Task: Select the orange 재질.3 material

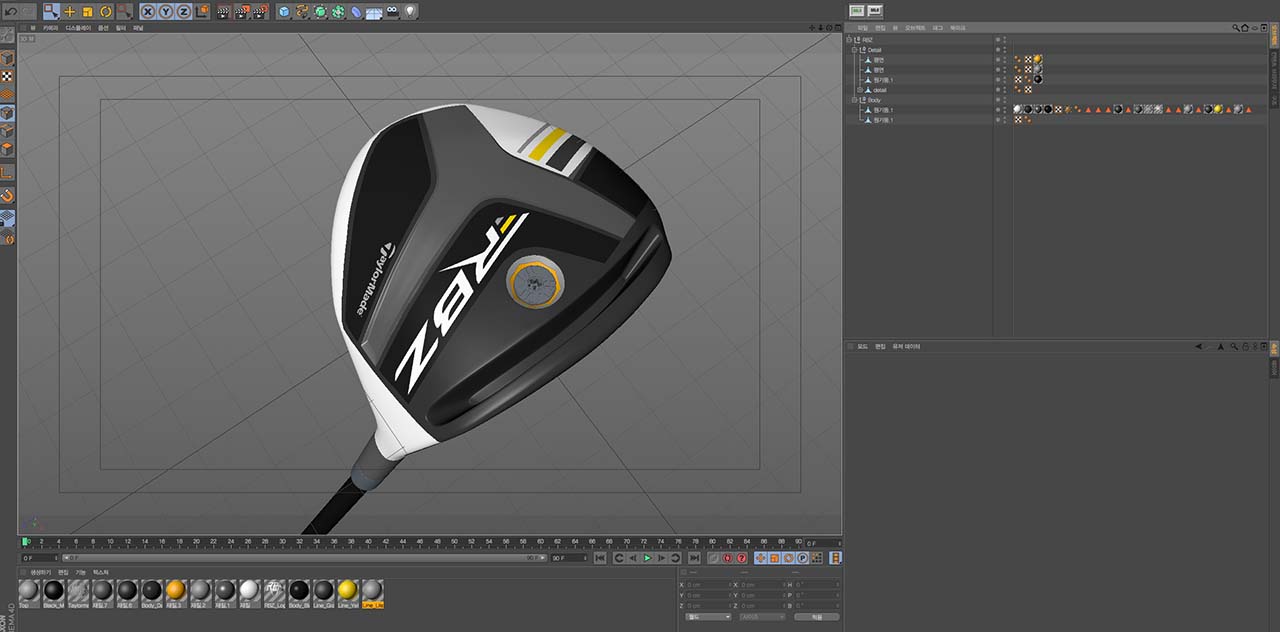Action: coord(175,593)
